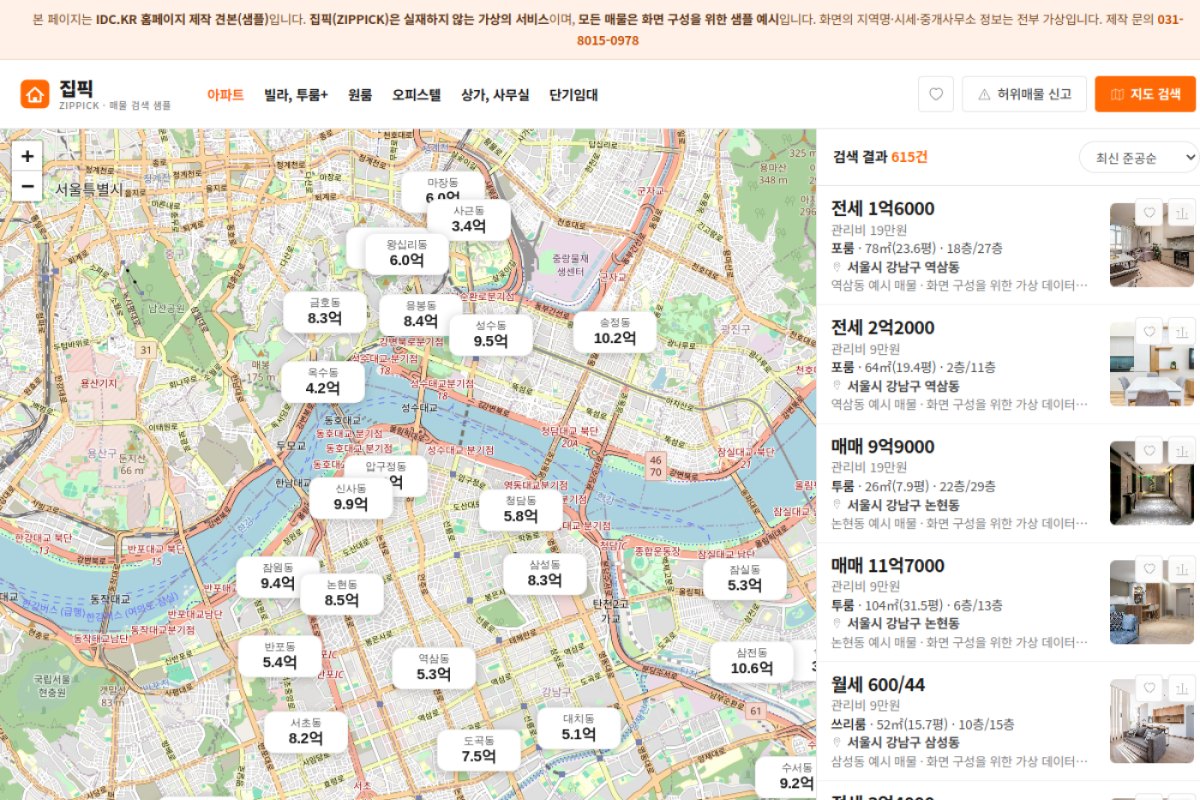Favorite the 매매 9억9000 listing
The width and height of the screenshot is (1200, 800).
1150,451
